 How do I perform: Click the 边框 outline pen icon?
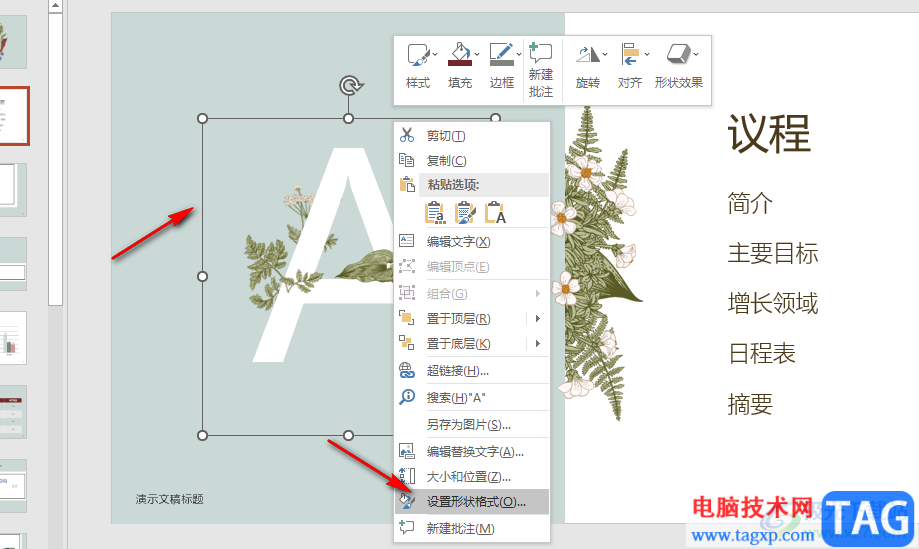click(502, 54)
